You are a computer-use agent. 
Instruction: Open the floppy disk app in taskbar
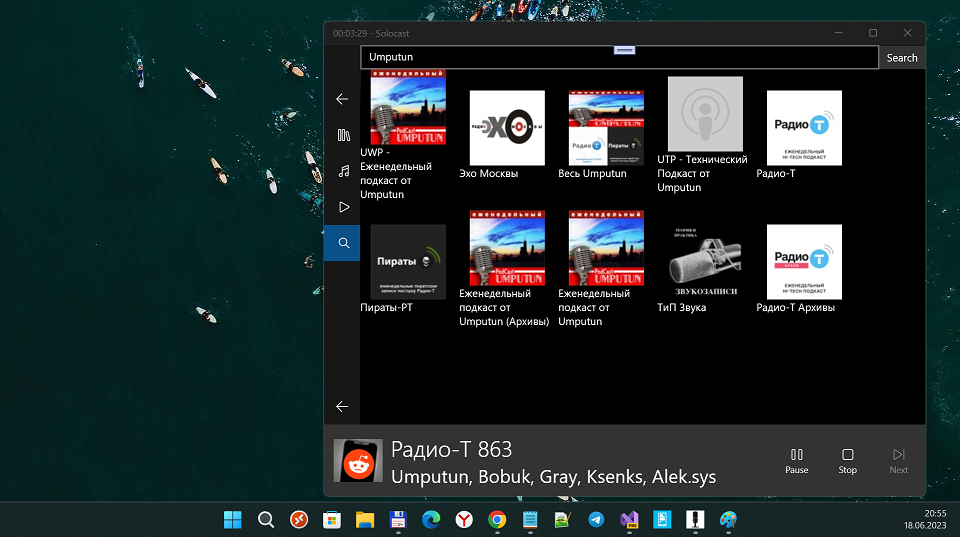click(x=398, y=520)
